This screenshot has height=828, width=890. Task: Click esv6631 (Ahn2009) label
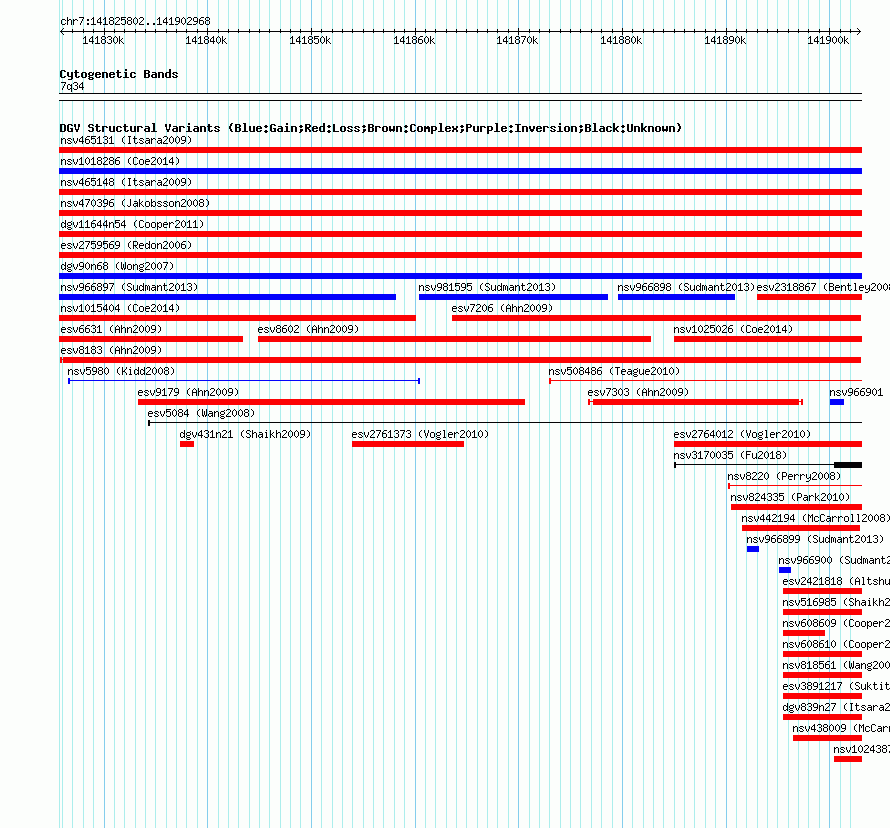(x=111, y=329)
